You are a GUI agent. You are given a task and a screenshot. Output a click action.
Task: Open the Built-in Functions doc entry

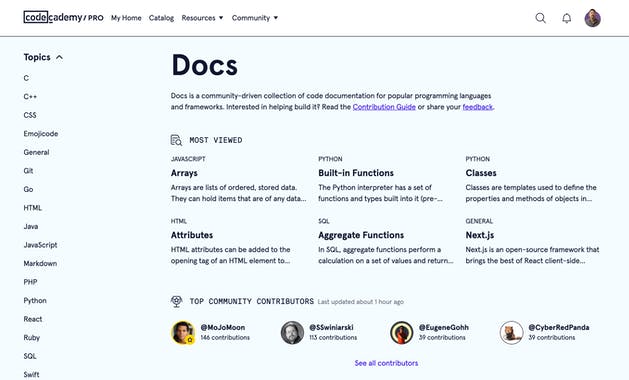(356, 173)
